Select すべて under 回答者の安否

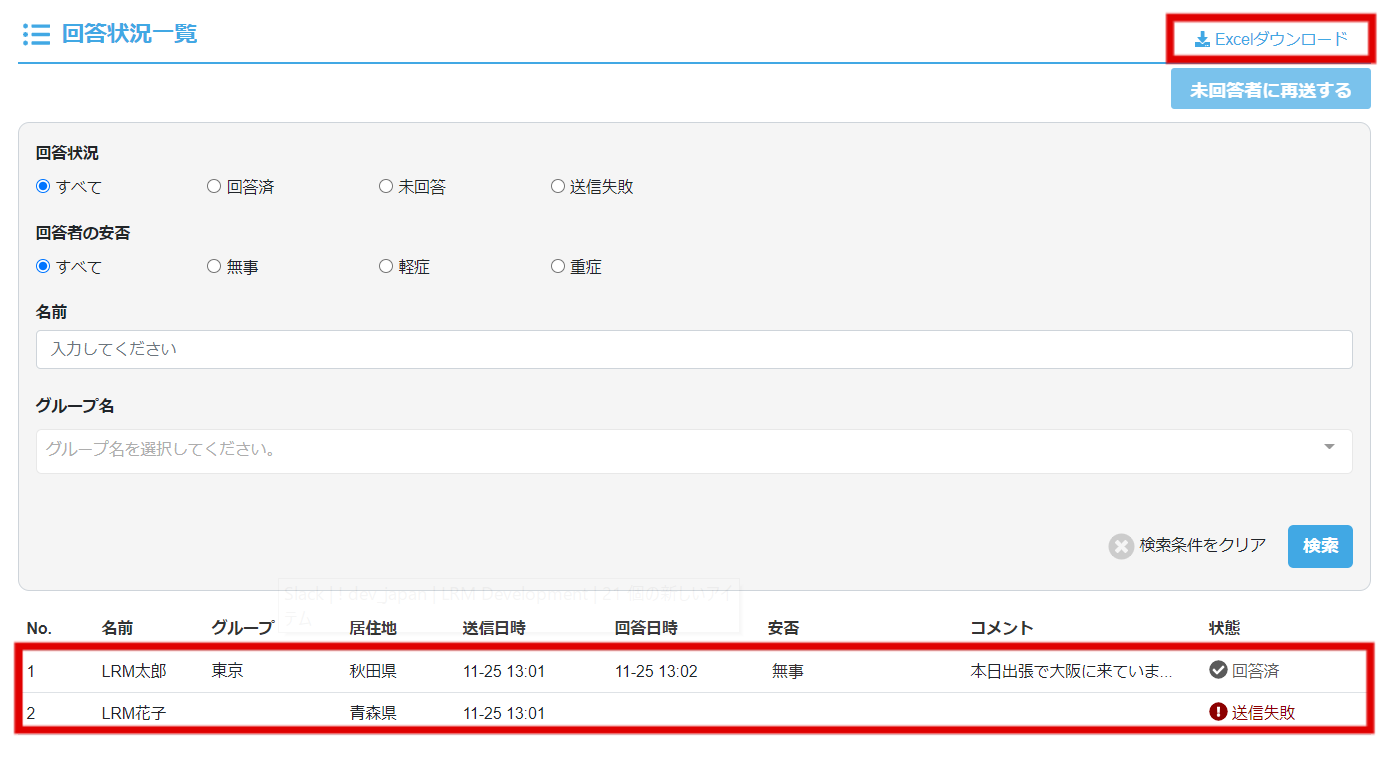pos(43,266)
